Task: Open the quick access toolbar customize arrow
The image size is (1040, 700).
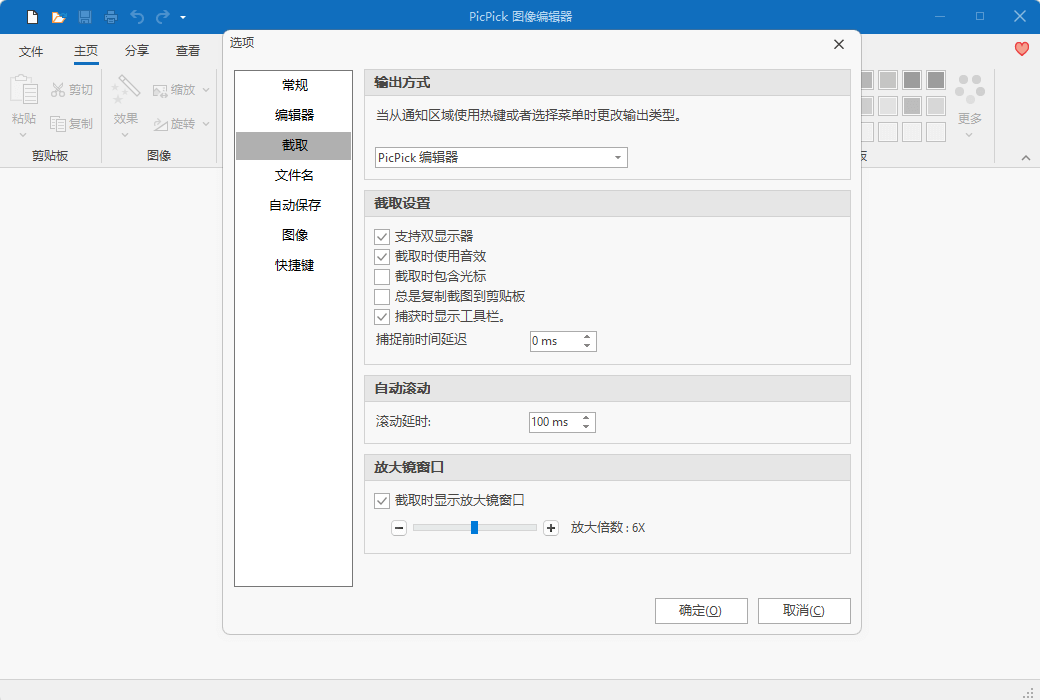Action: [183, 17]
